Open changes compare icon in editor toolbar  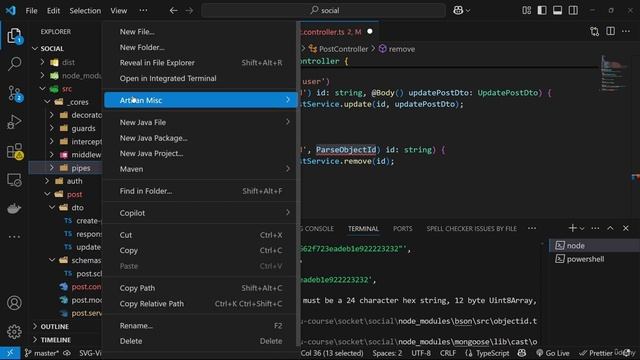(595, 31)
